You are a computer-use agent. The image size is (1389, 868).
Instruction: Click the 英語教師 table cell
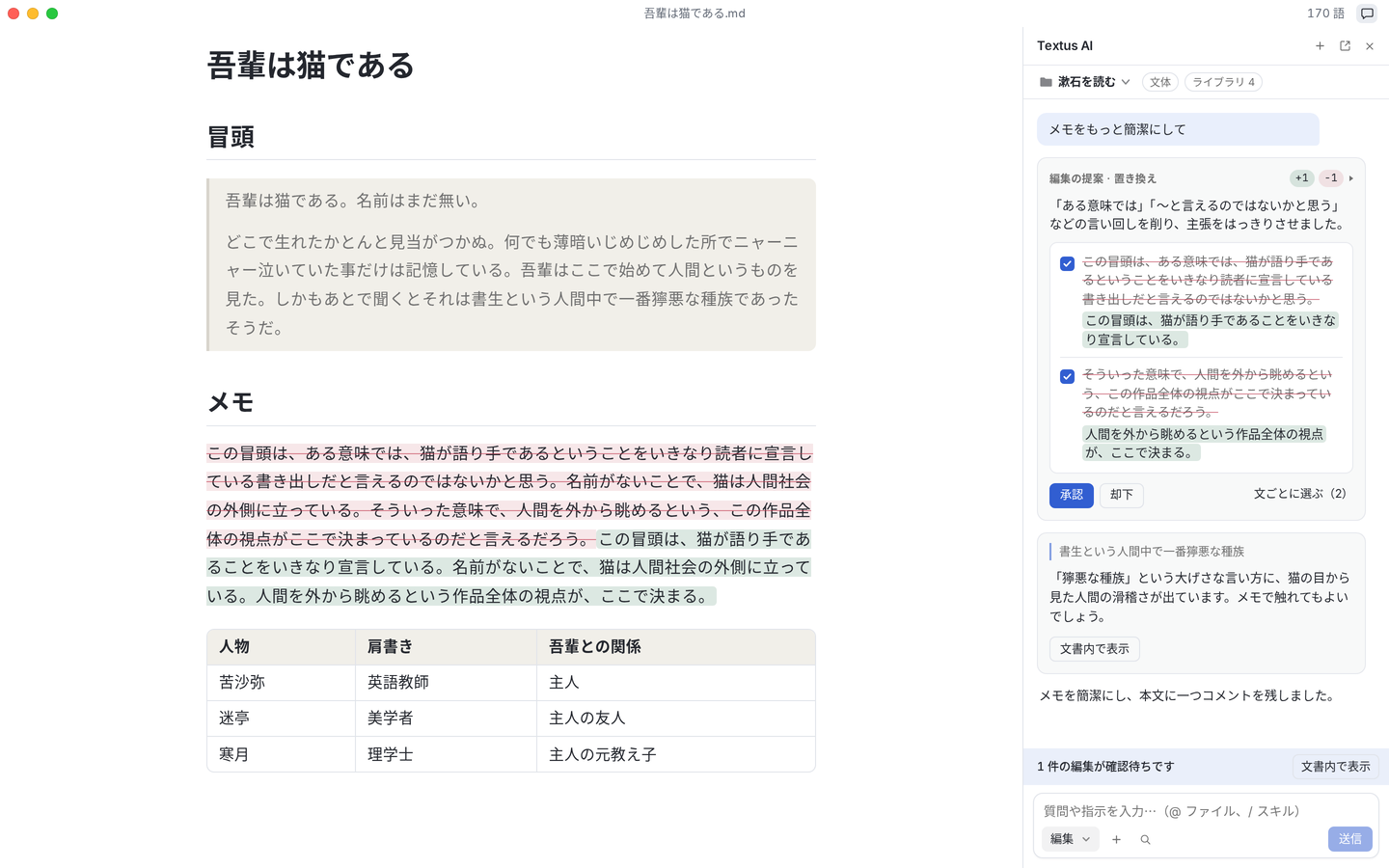[x=446, y=683]
